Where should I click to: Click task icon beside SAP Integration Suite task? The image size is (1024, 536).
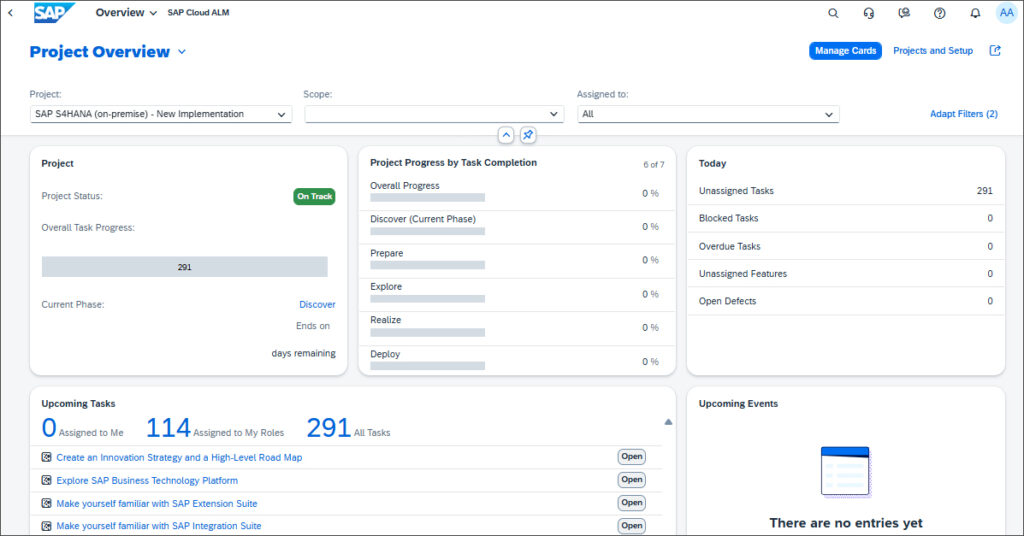point(46,526)
